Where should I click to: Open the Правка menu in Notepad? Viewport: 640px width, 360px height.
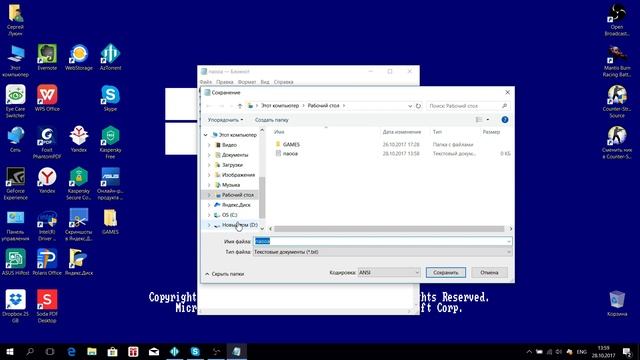[224, 82]
